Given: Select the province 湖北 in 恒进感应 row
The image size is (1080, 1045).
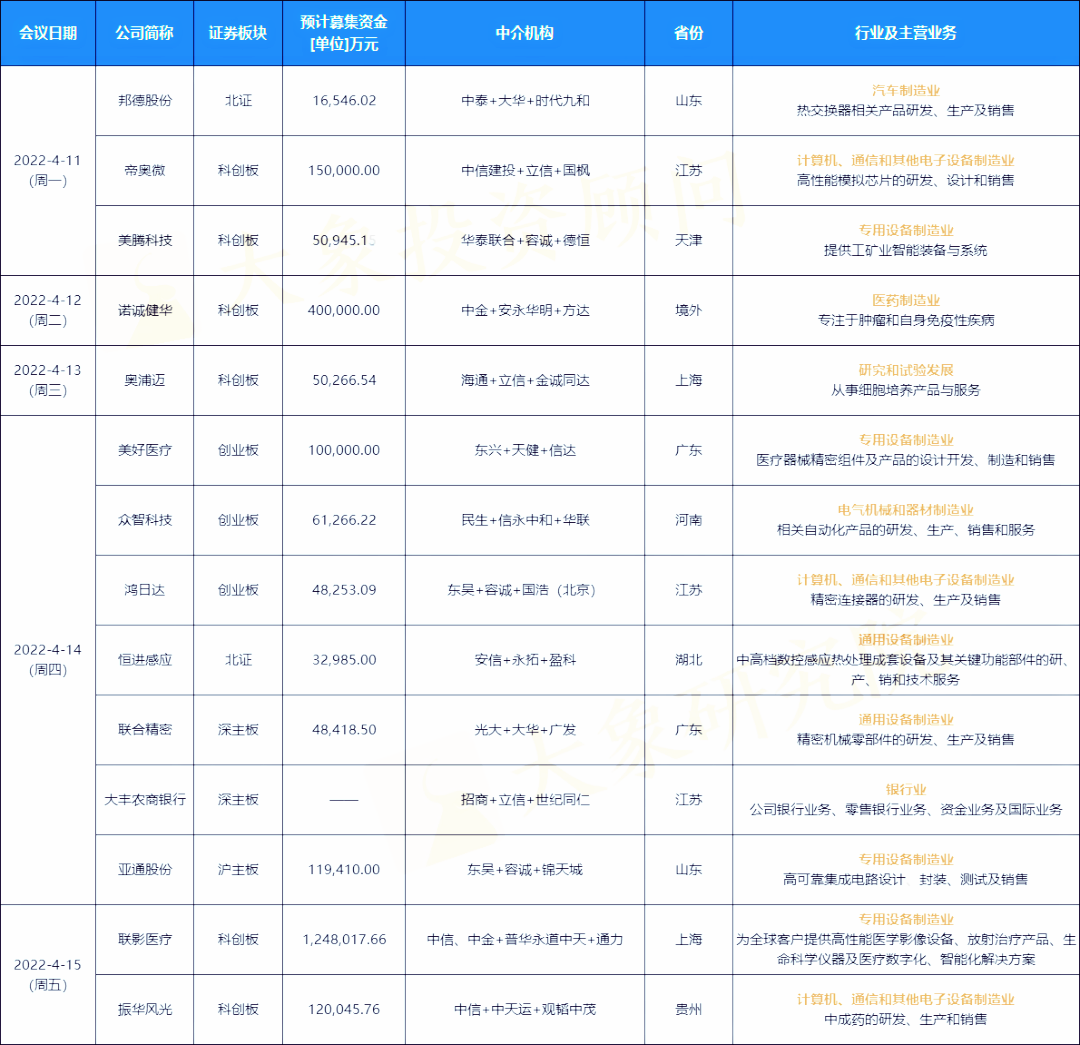Looking at the screenshot, I should 689,660.
